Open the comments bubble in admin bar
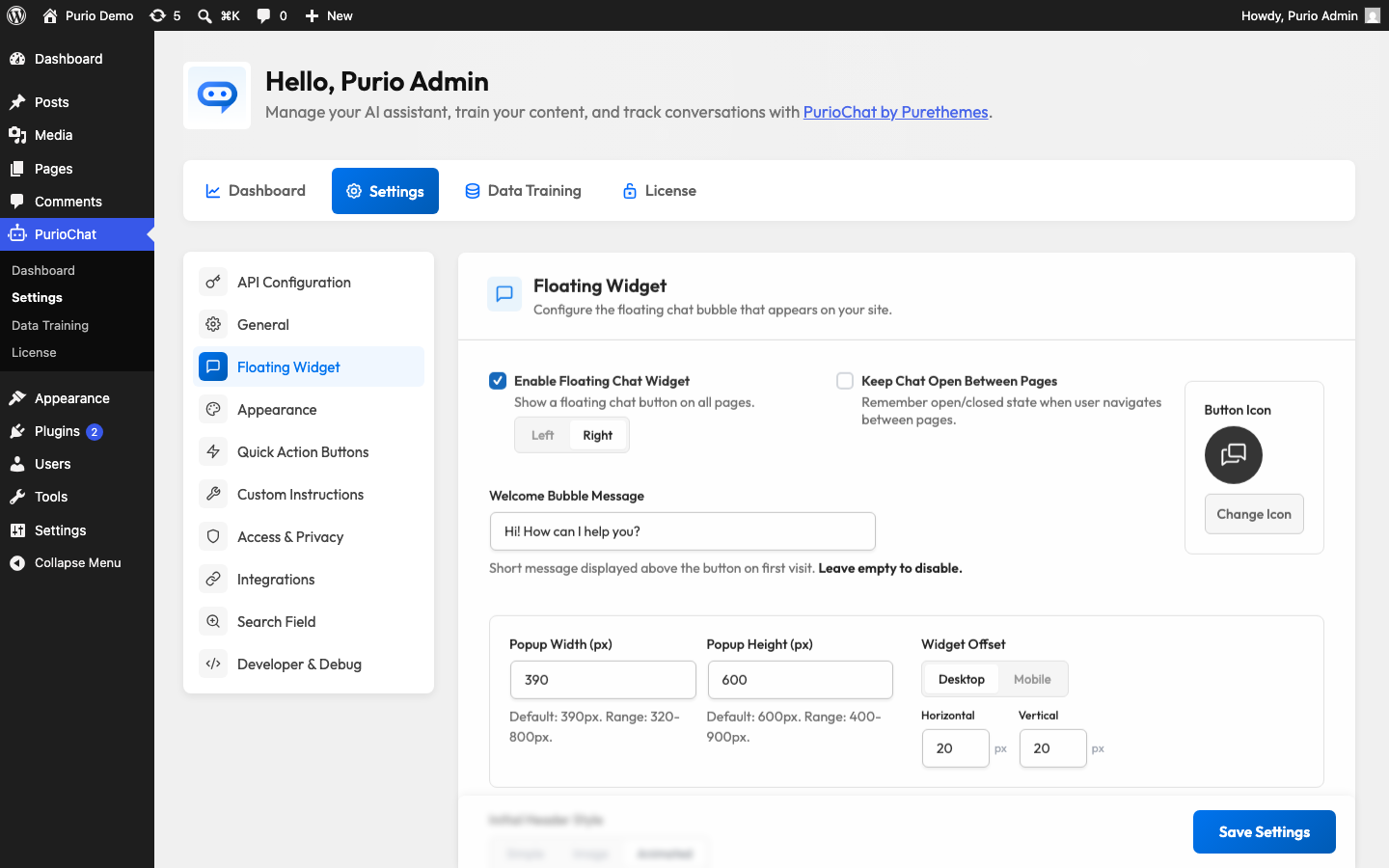The image size is (1389, 868). [263, 15]
